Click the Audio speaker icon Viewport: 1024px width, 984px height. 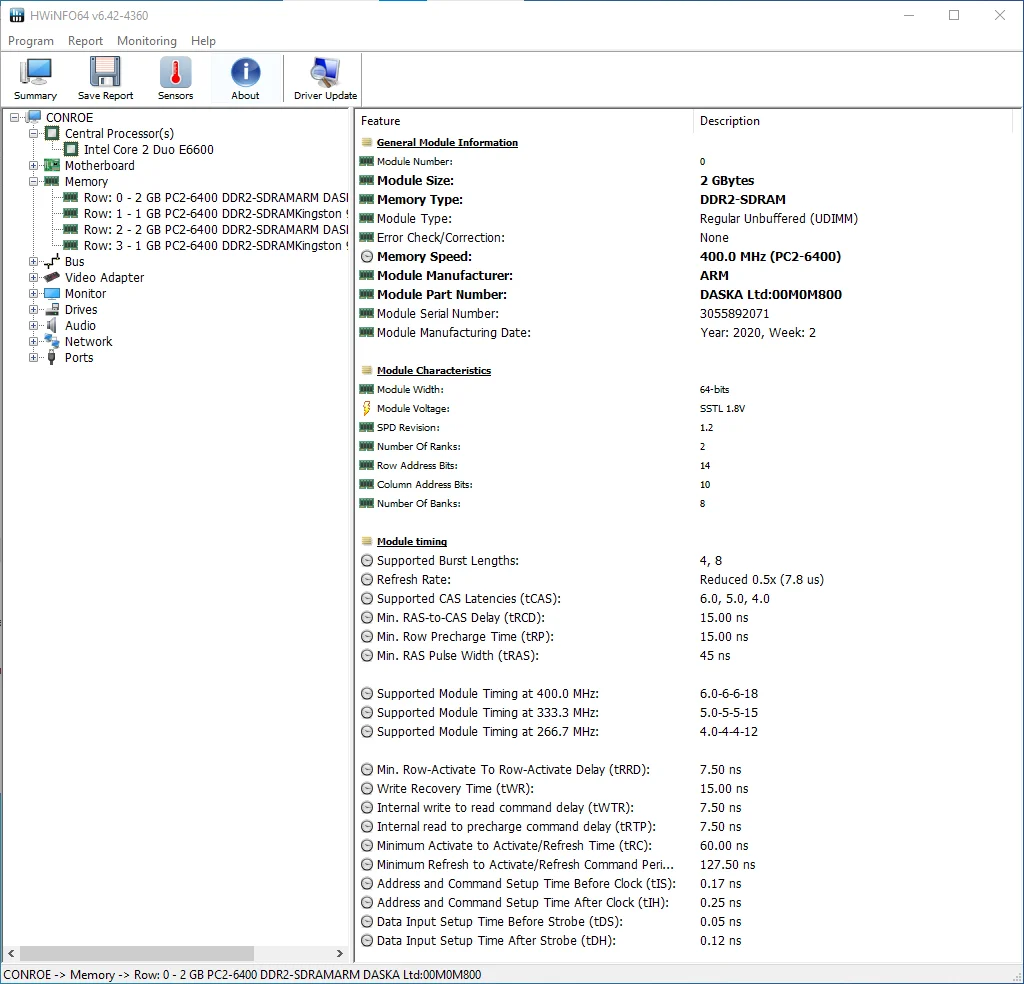[52, 325]
